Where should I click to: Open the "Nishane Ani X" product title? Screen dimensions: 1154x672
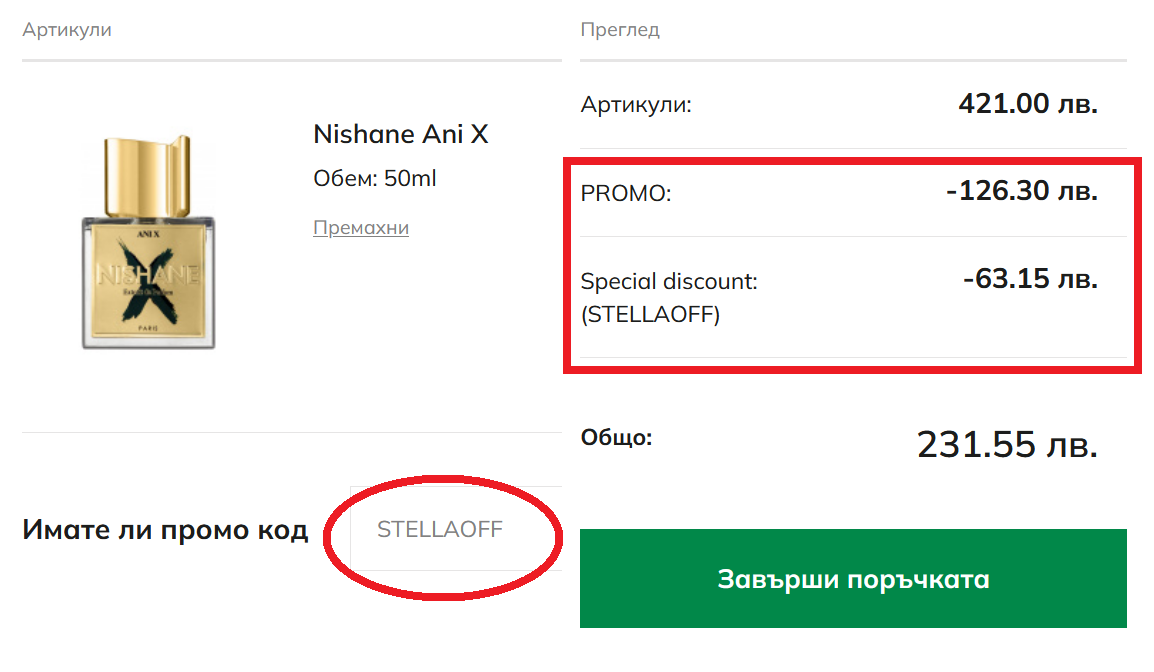(400, 134)
